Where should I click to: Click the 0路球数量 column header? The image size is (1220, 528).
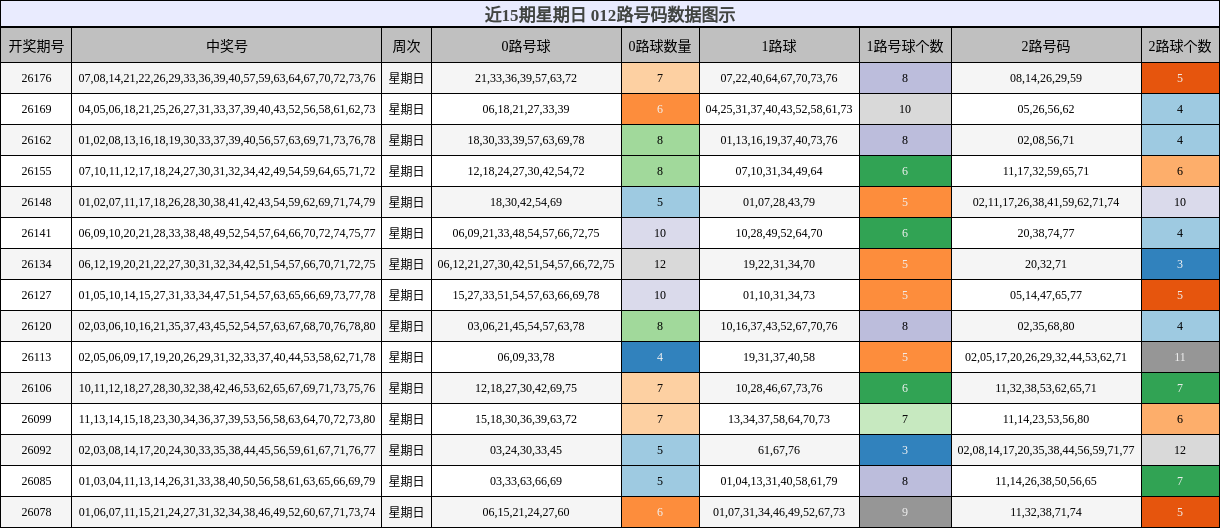pyautogui.click(x=660, y=45)
